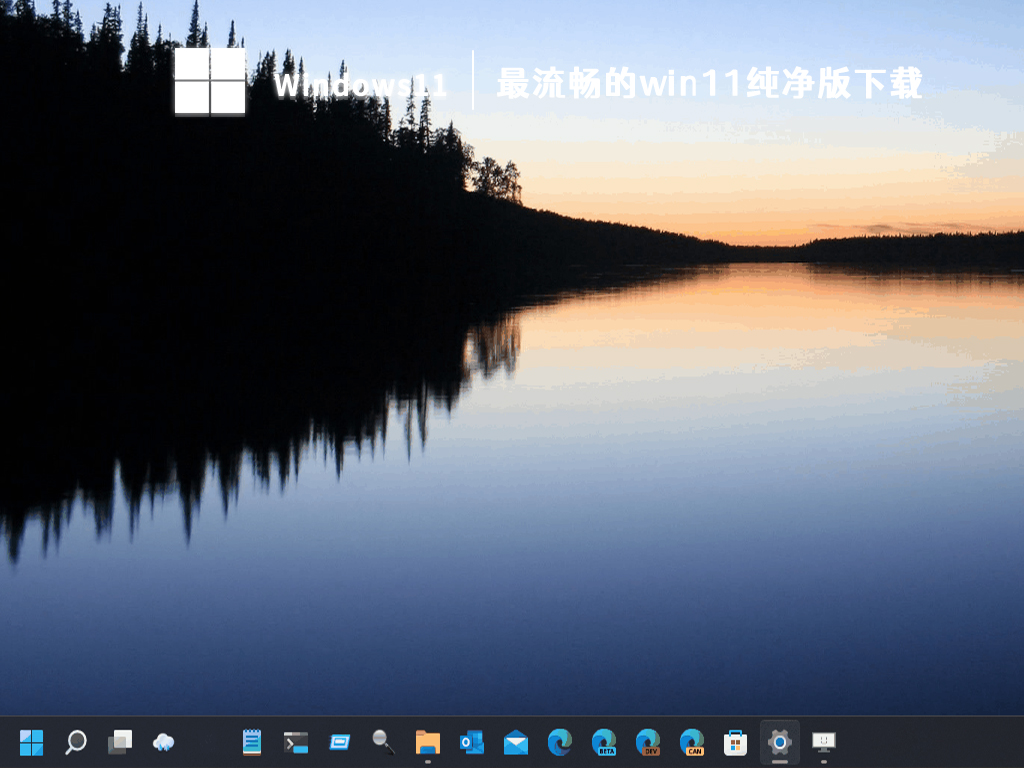Launch Notepad from the taskbar

click(x=251, y=744)
